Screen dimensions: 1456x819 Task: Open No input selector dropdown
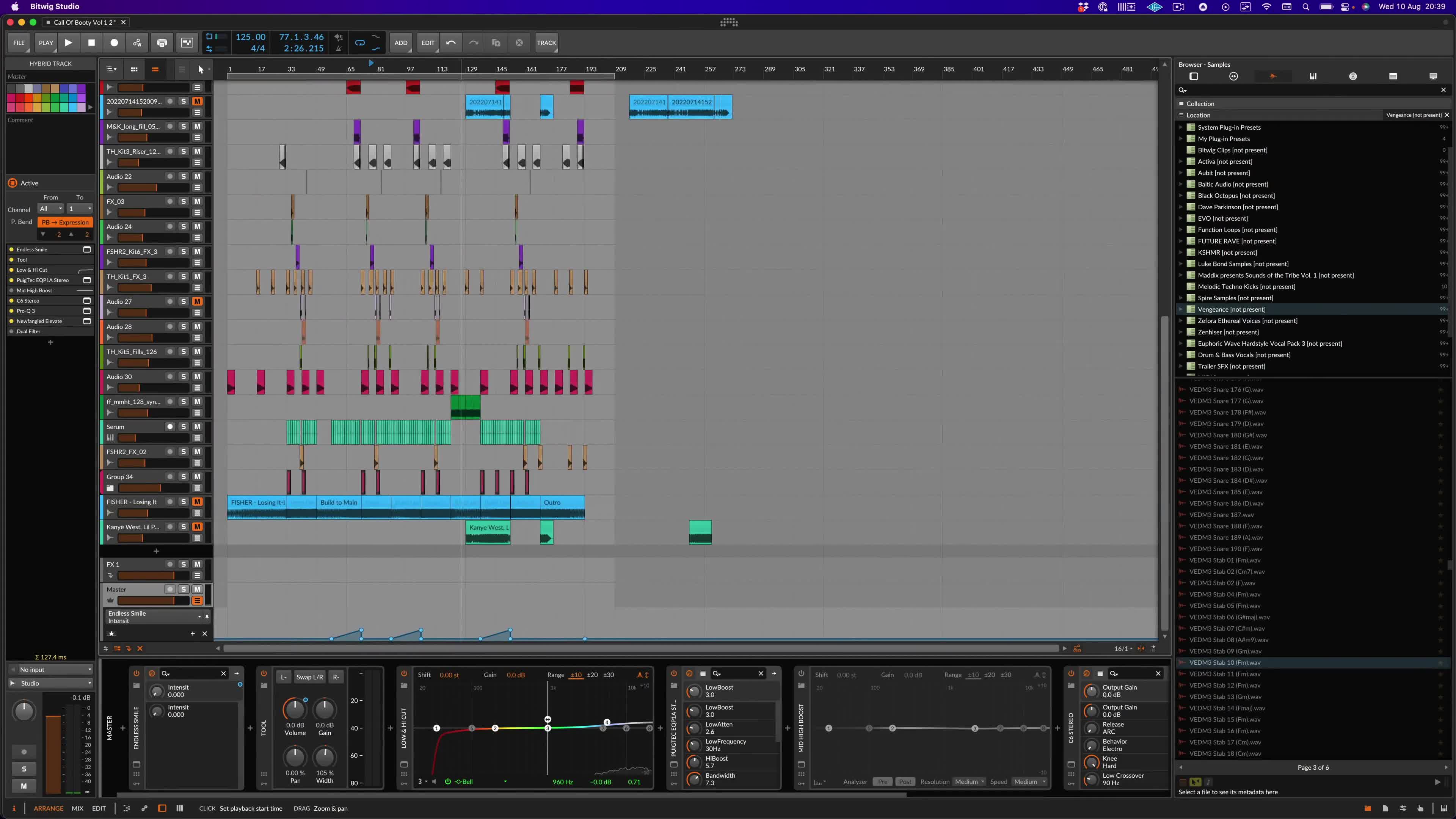coord(51,670)
